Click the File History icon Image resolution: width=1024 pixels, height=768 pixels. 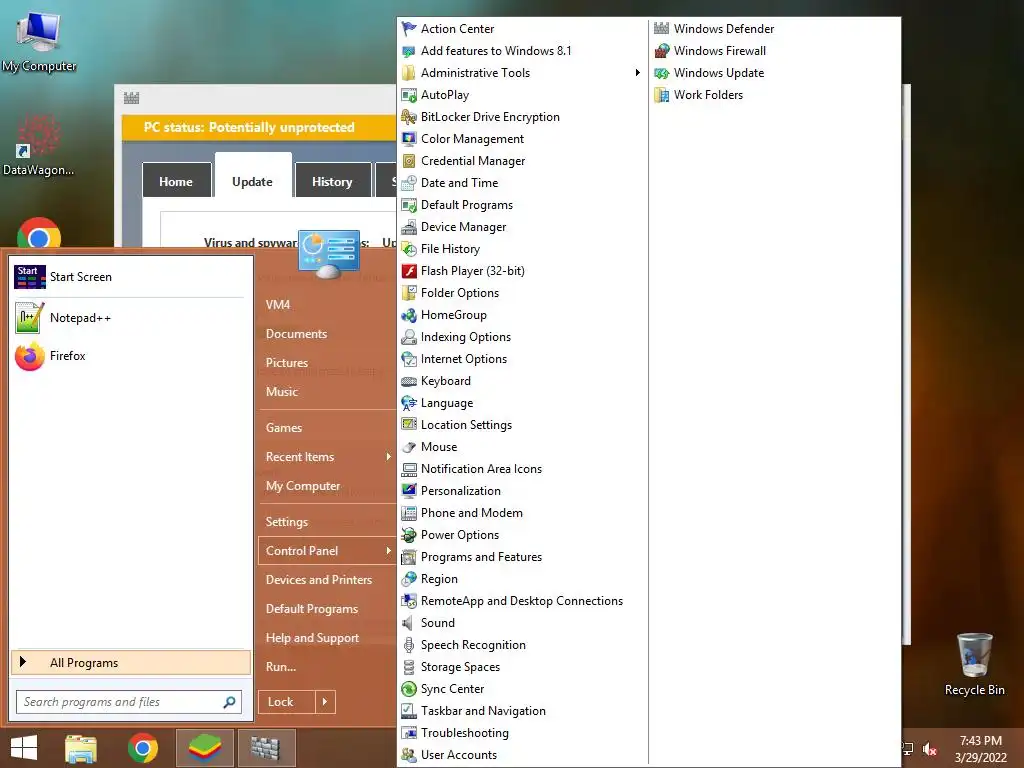pos(409,249)
